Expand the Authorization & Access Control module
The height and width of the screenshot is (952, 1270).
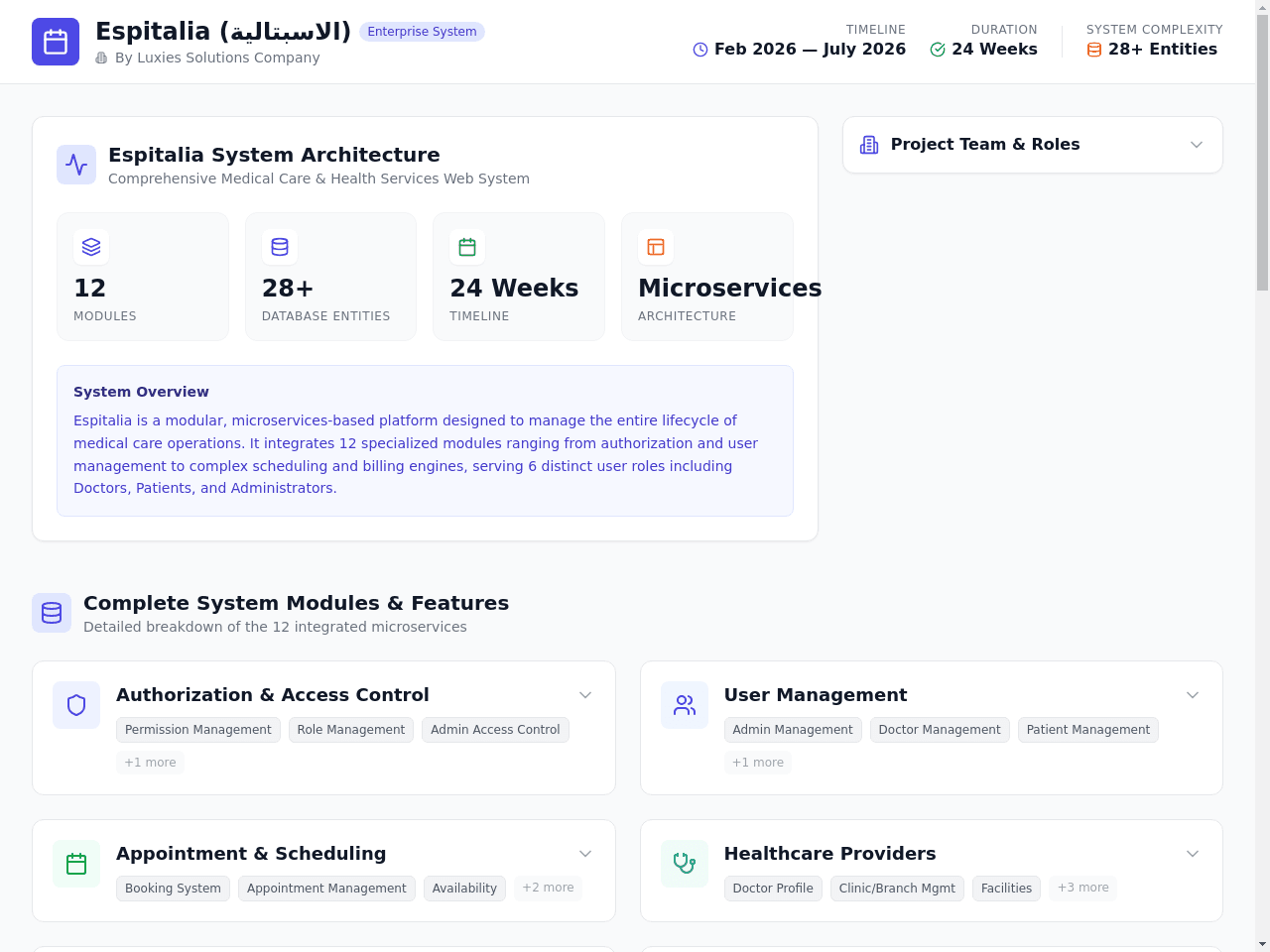(x=585, y=695)
